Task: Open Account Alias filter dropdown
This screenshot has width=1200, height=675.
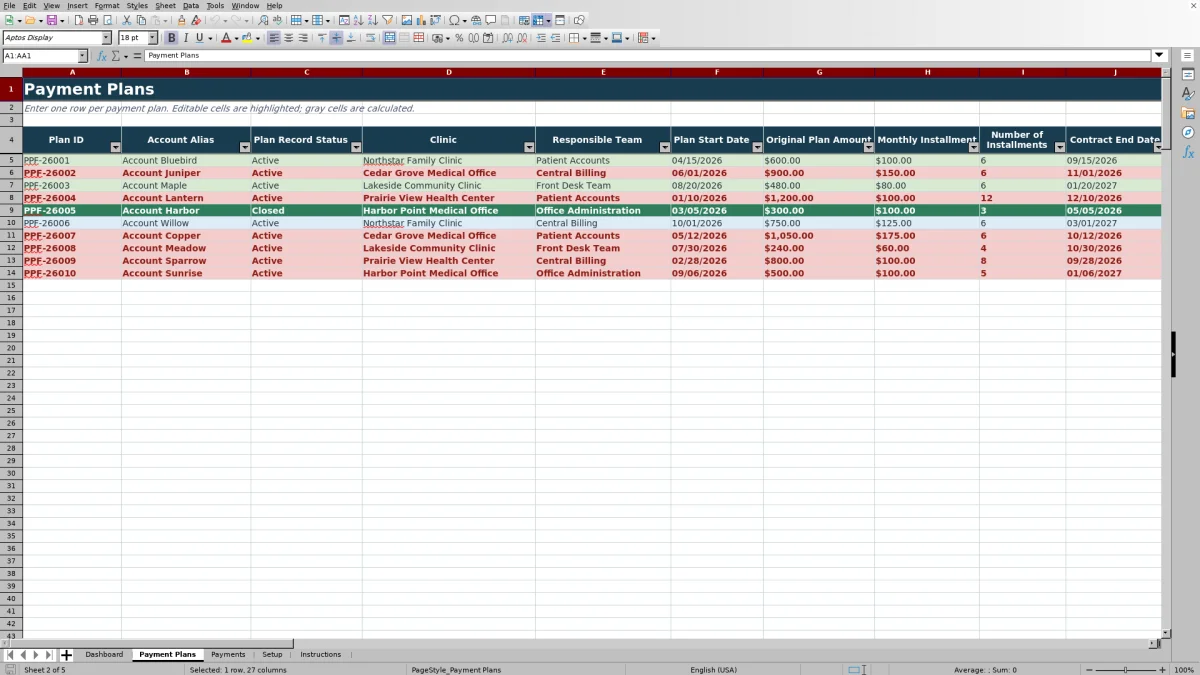Action: (x=245, y=147)
